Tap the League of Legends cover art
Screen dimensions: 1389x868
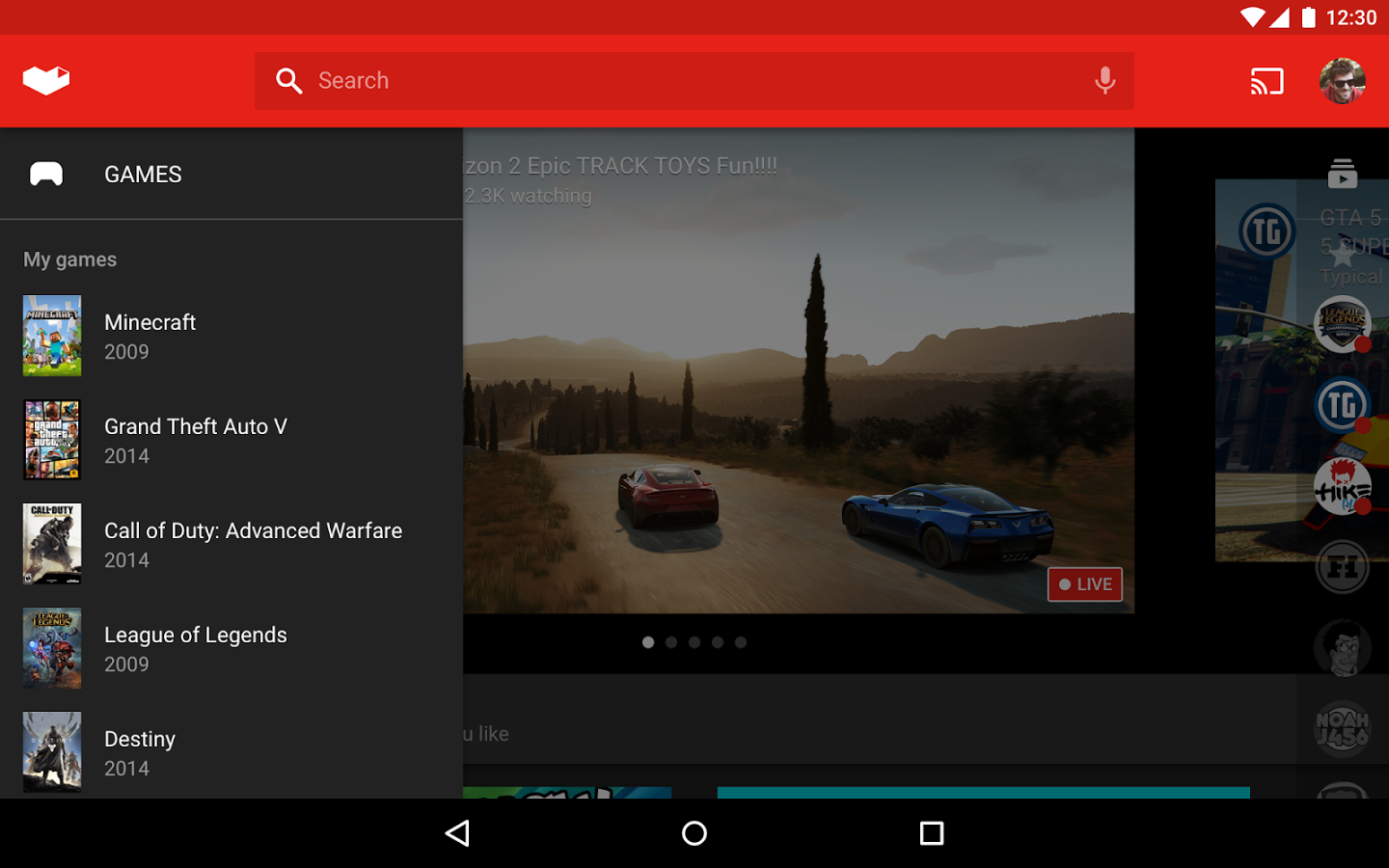coord(52,648)
